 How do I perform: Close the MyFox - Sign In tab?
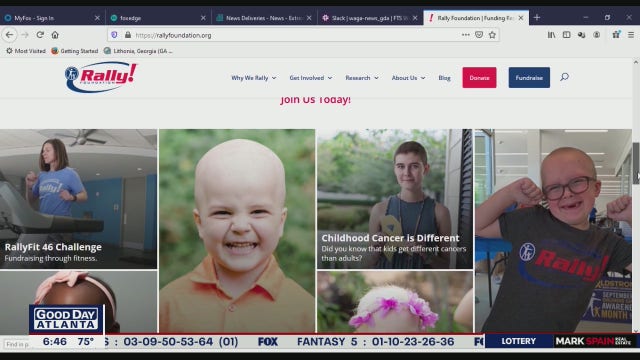point(97,18)
